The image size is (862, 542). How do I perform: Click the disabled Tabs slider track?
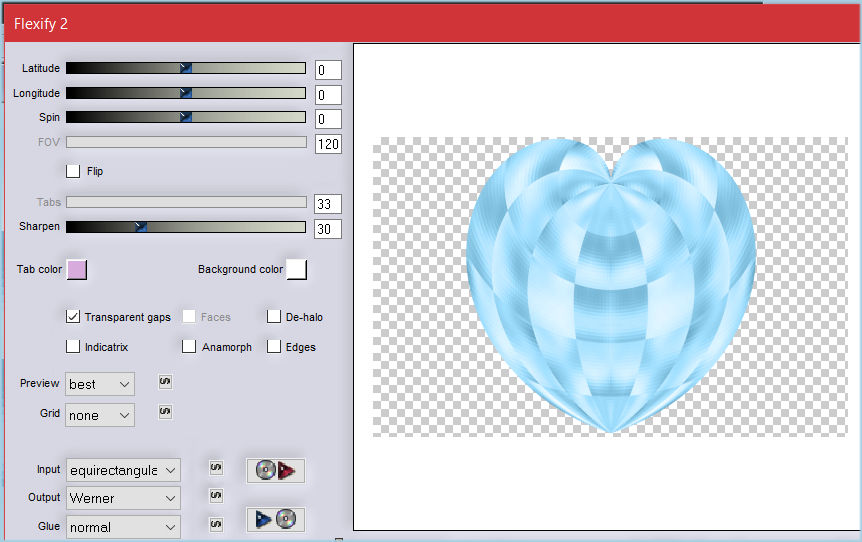tap(186, 202)
